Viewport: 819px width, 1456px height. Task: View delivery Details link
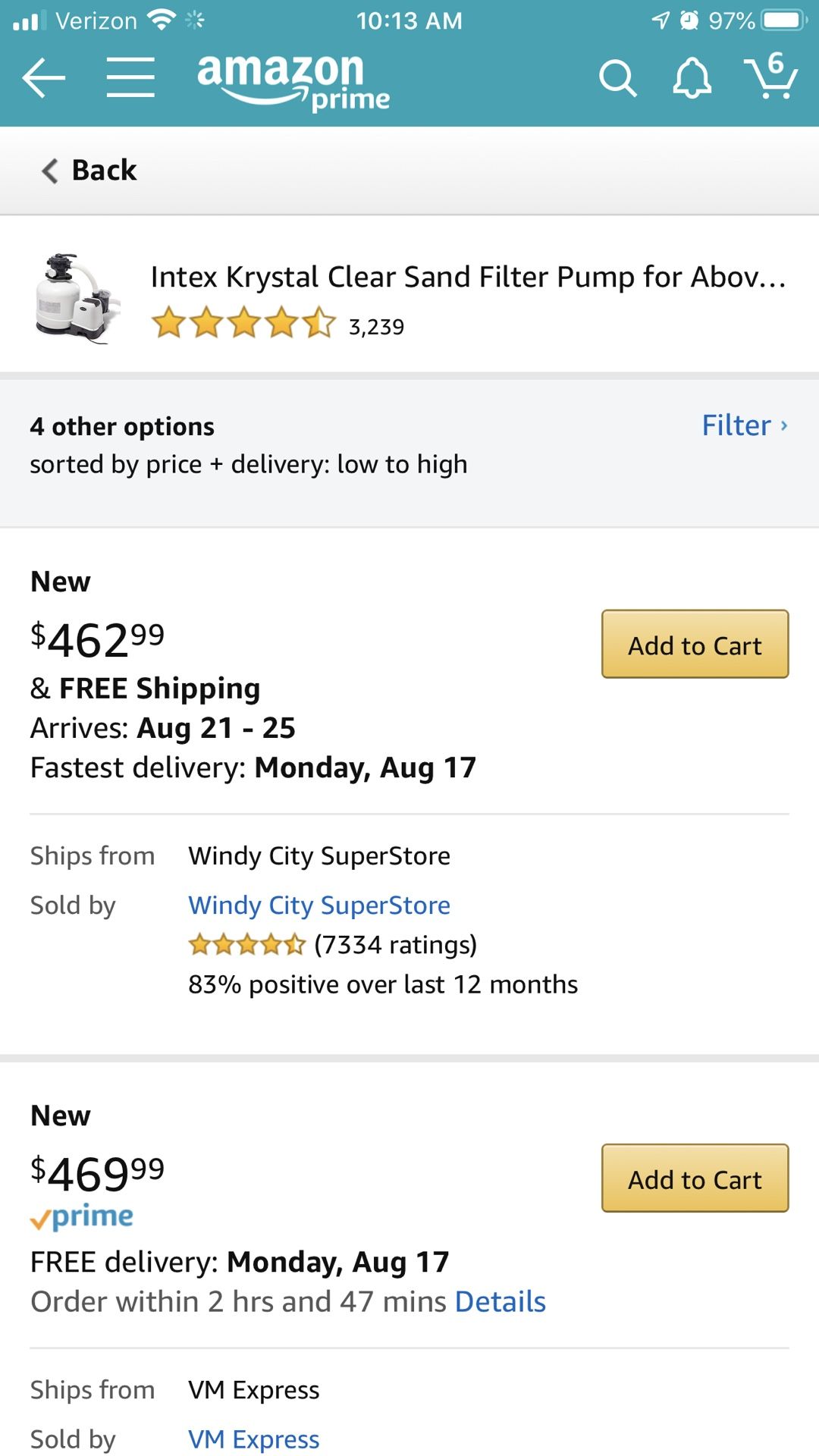[500, 1302]
